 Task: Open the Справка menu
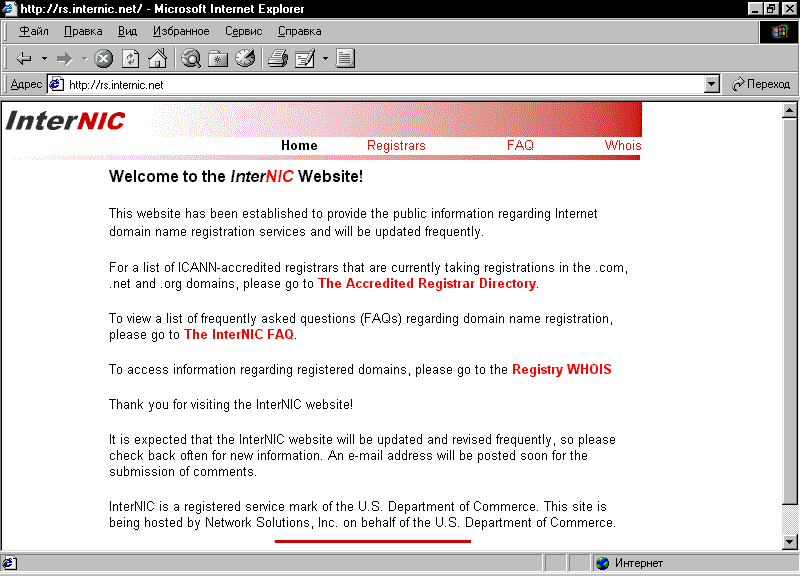click(299, 31)
